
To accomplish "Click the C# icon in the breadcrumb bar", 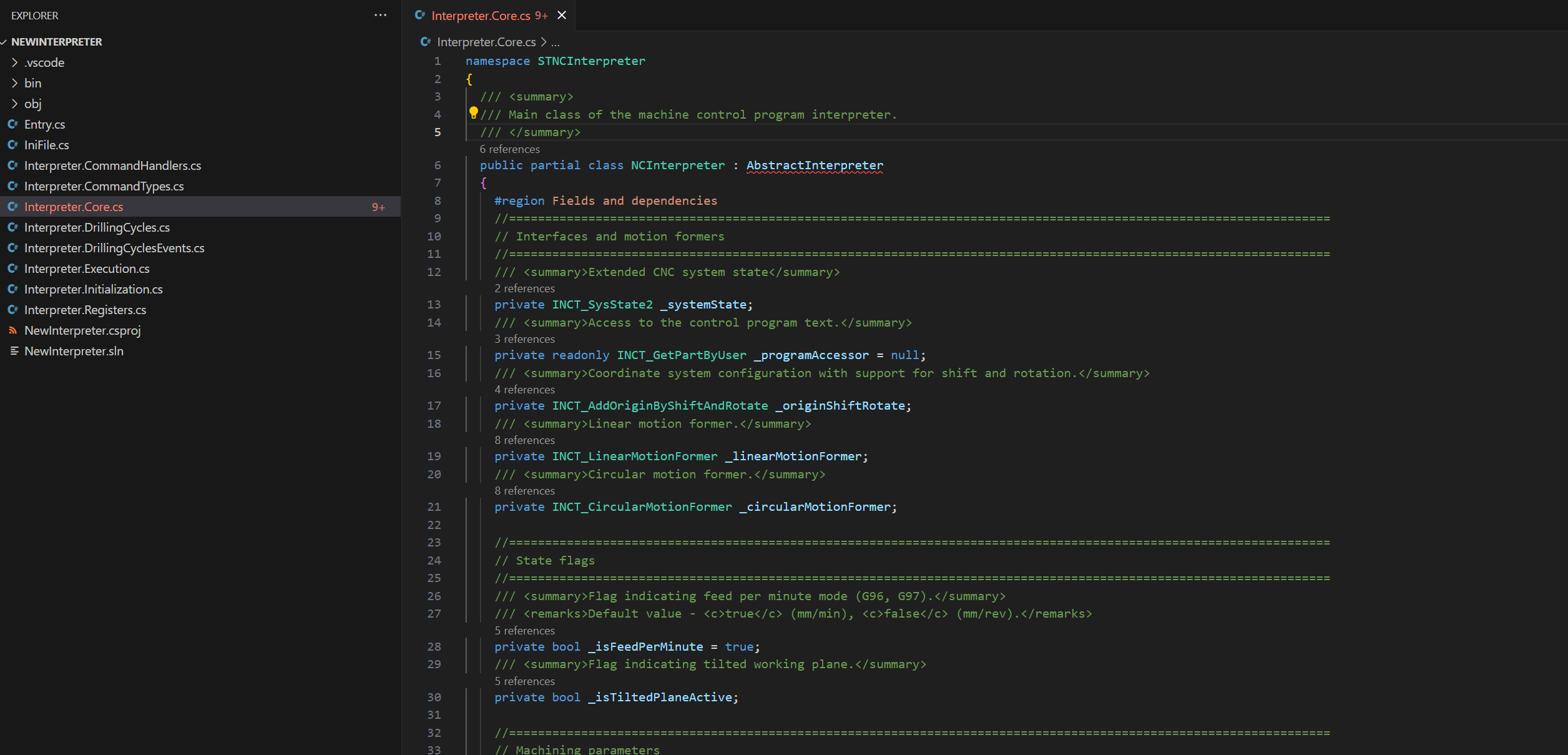I will pos(426,42).
